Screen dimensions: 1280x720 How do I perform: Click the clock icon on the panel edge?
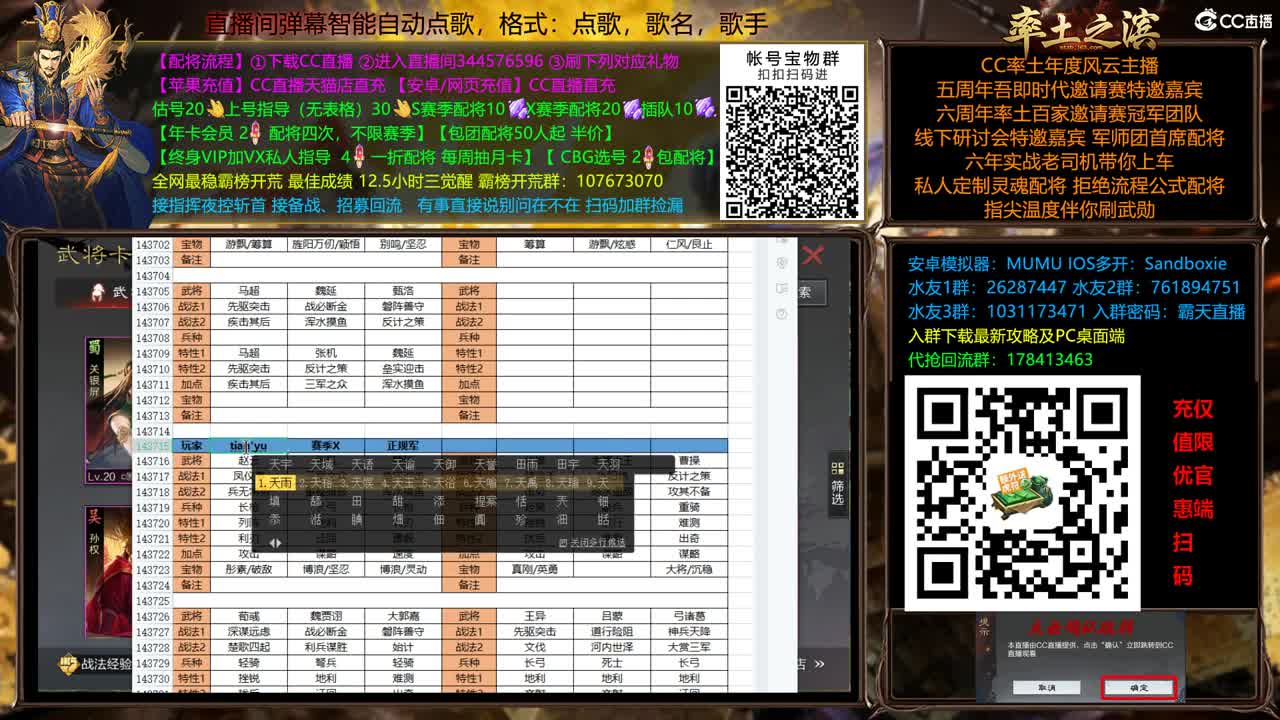[x=782, y=312]
